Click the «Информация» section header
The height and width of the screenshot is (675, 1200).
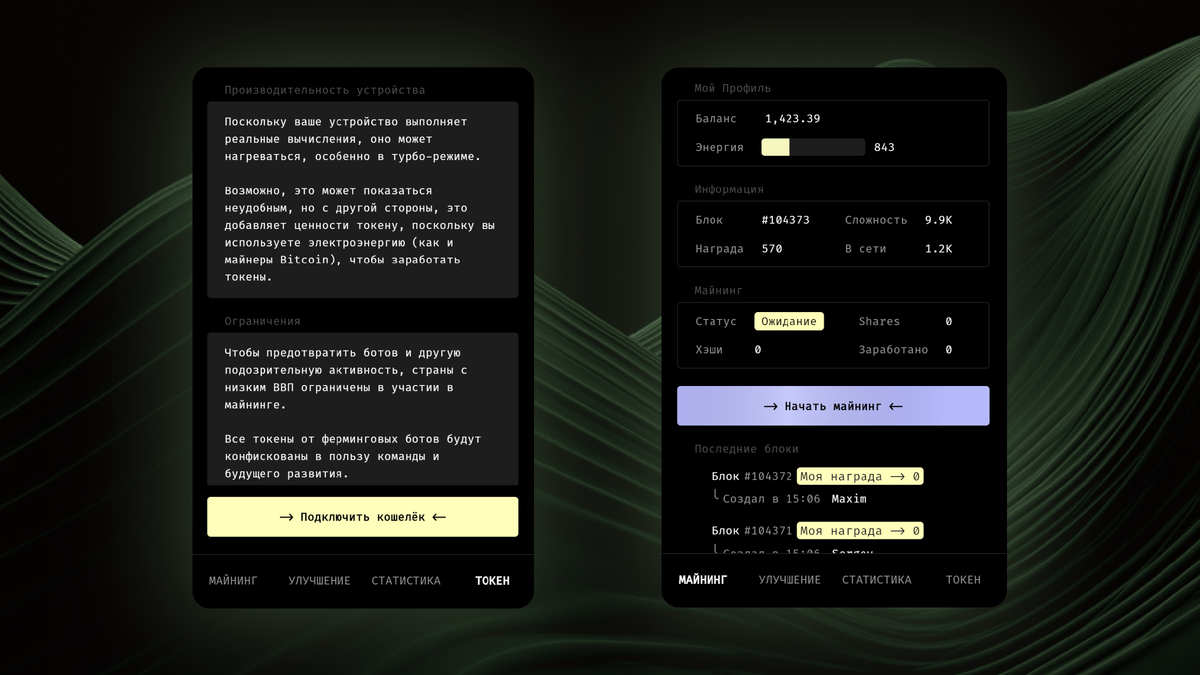(723, 189)
